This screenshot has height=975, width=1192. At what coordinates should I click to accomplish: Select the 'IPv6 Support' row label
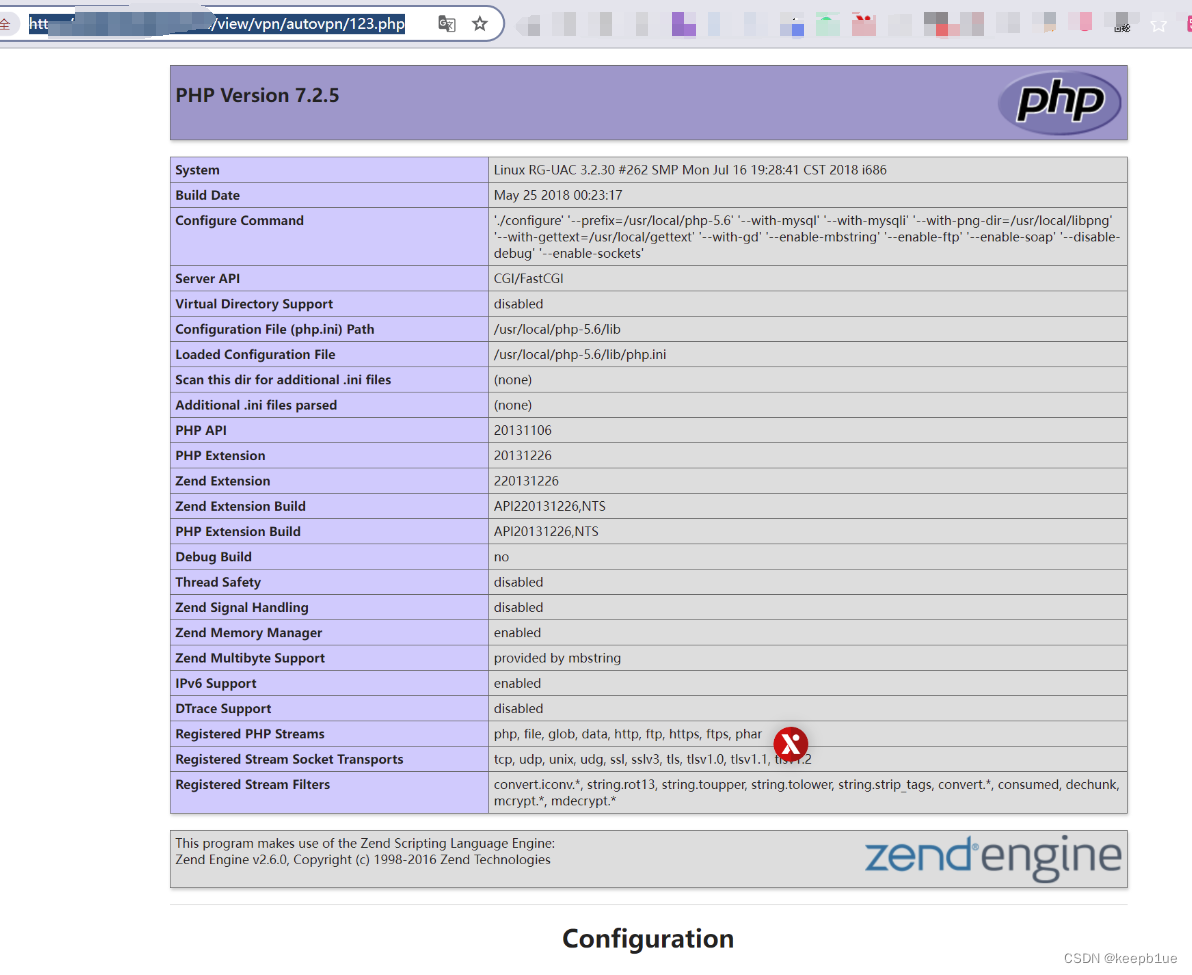[x=216, y=684]
